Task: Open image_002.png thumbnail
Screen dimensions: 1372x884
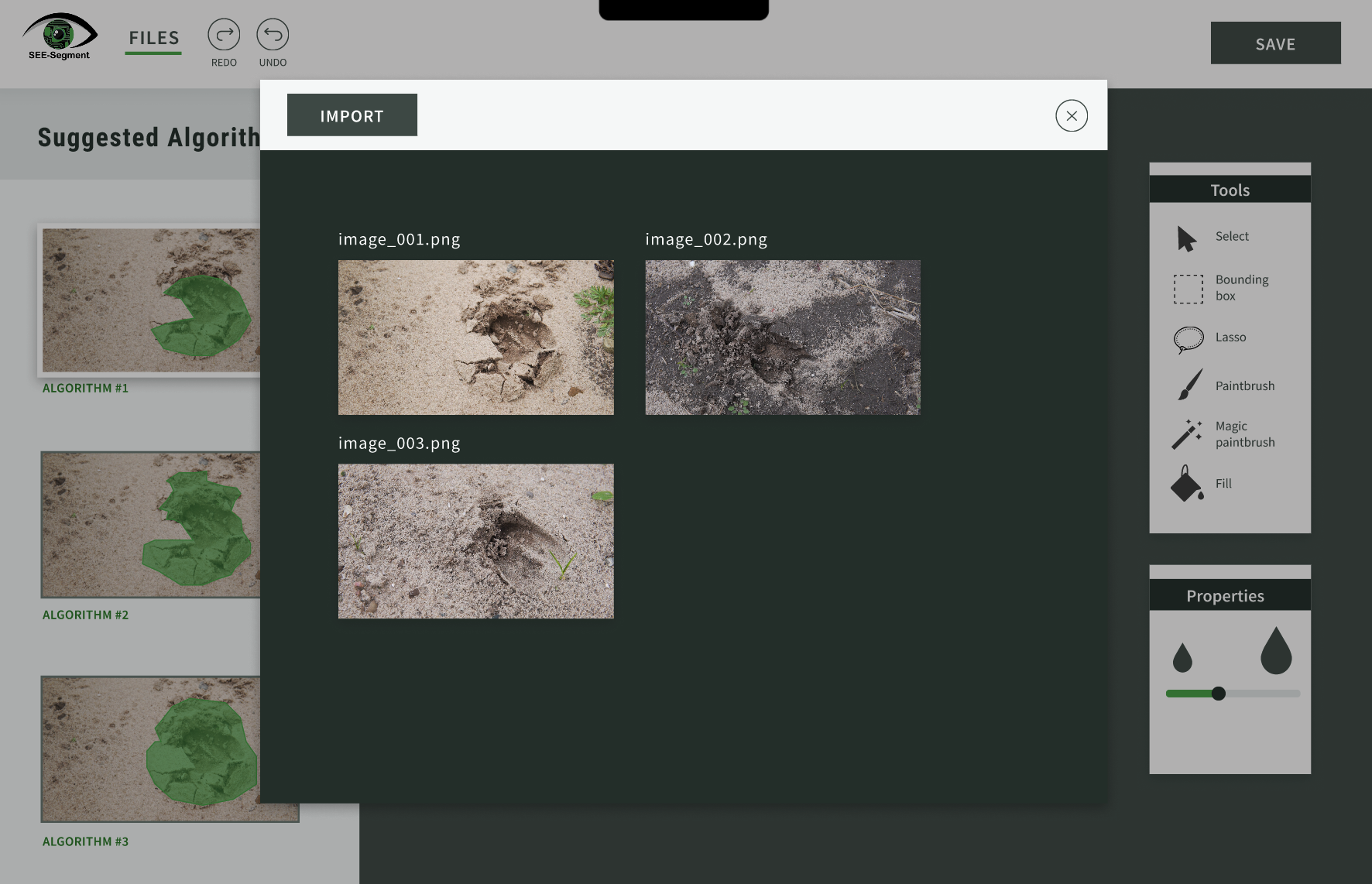Action: pos(783,337)
